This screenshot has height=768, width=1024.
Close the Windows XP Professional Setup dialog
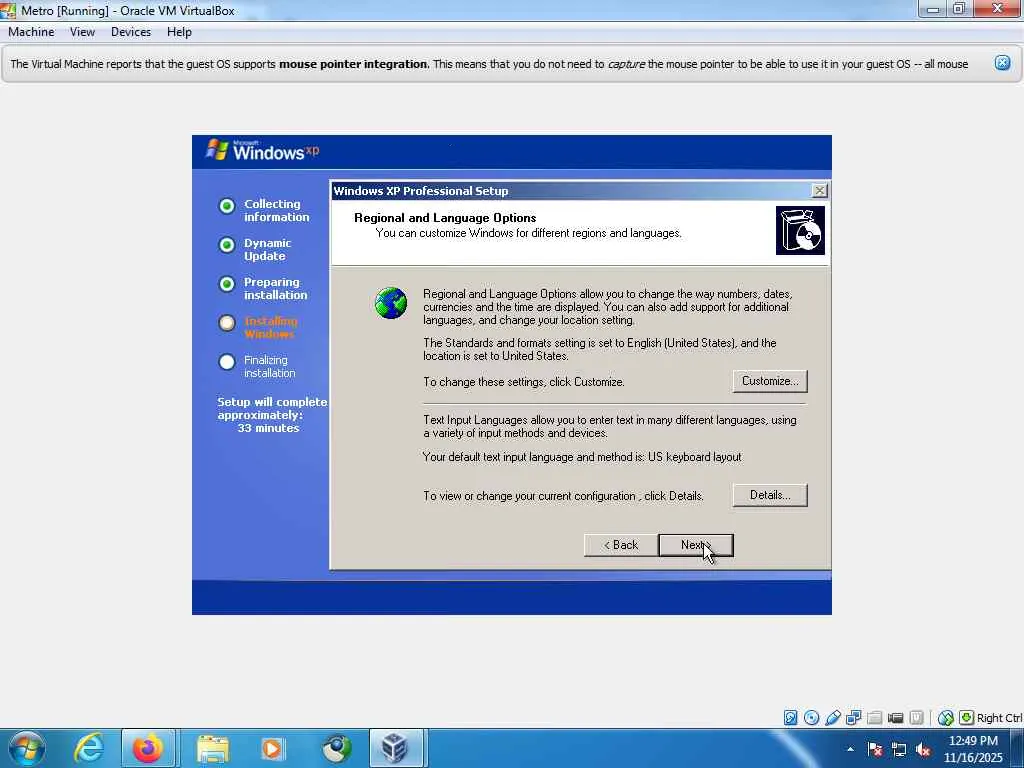(819, 191)
